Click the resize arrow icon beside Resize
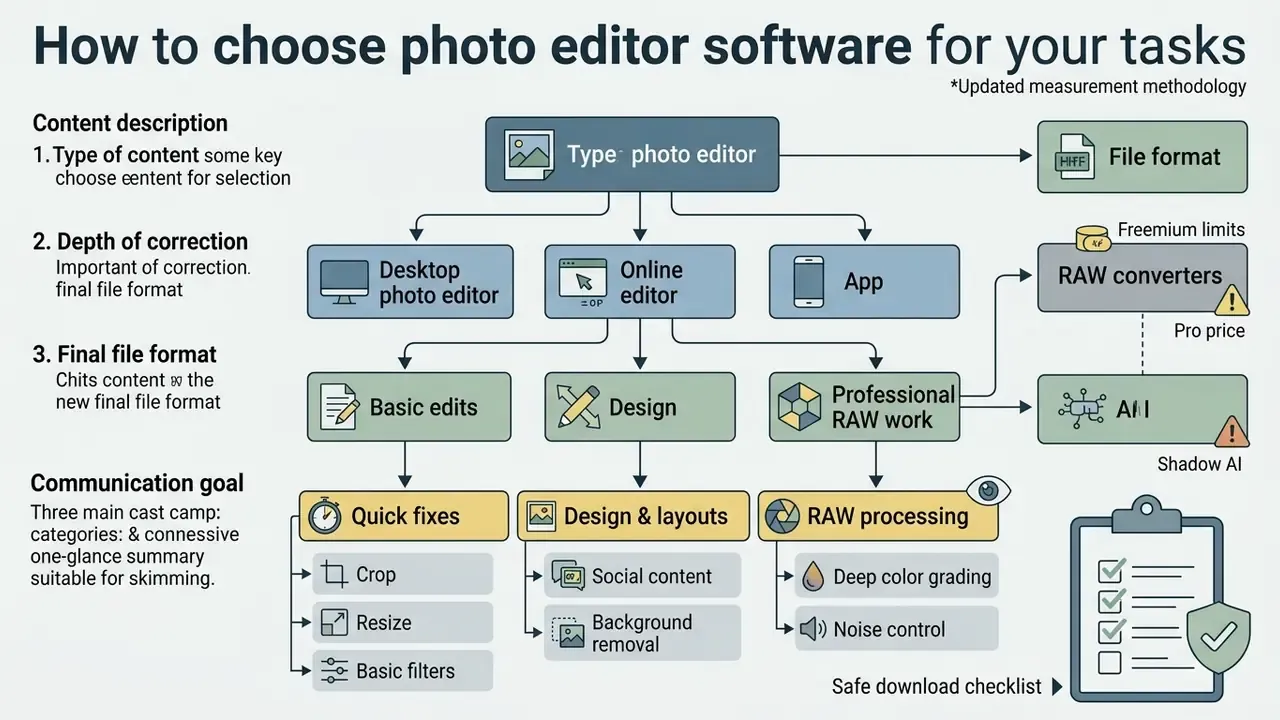 334,623
